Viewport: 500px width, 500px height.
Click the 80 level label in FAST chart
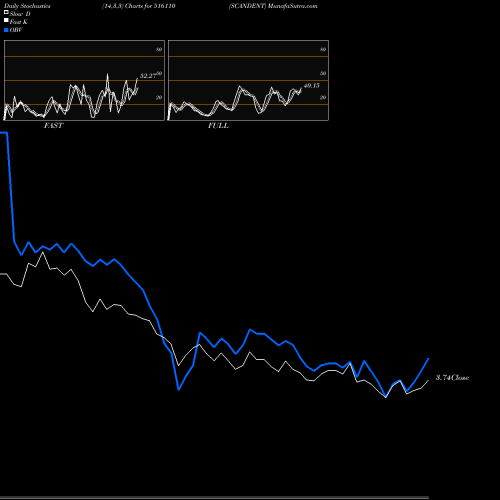point(159,49)
